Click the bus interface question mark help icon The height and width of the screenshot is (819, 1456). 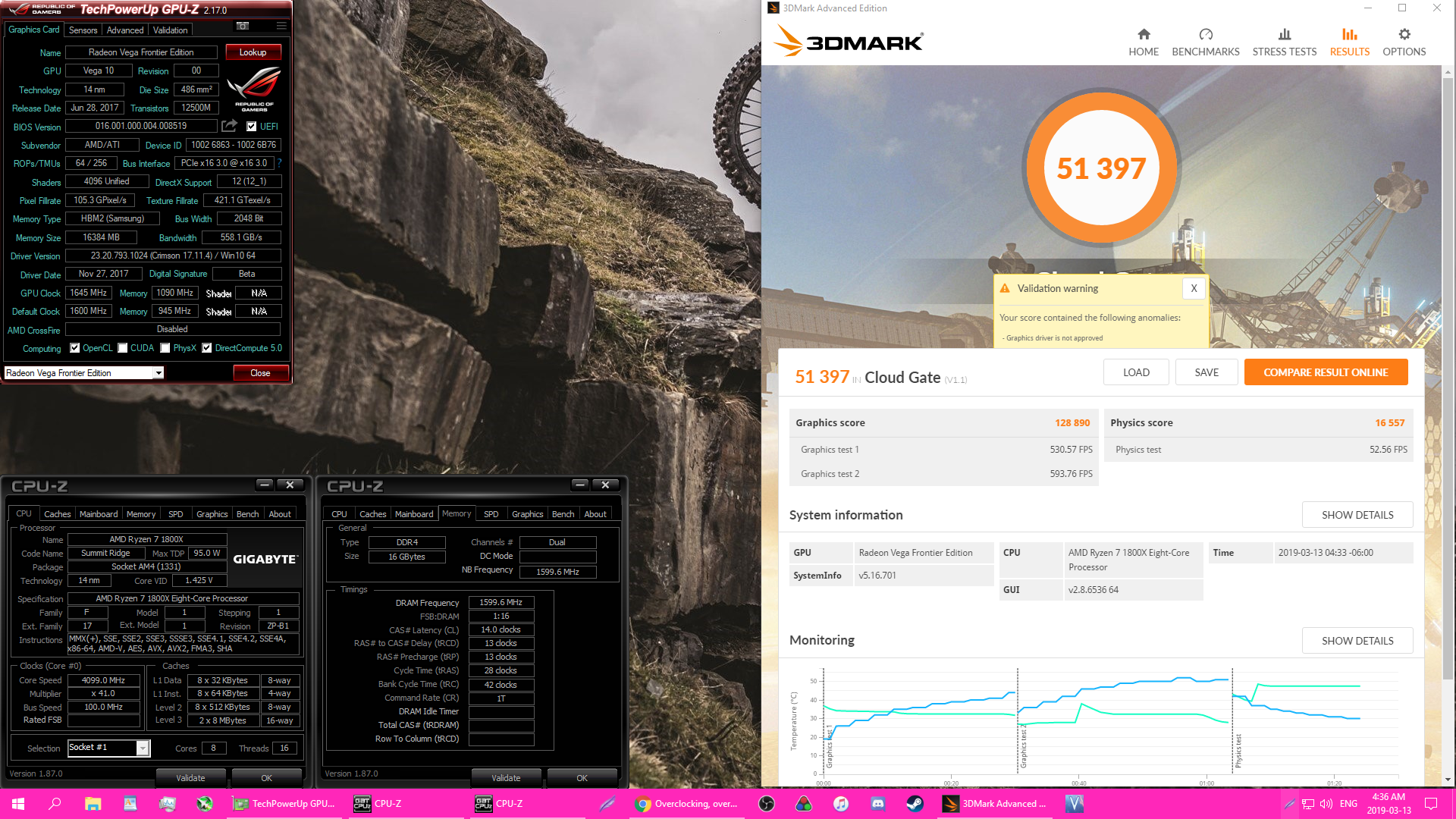pyautogui.click(x=279, y=163)
